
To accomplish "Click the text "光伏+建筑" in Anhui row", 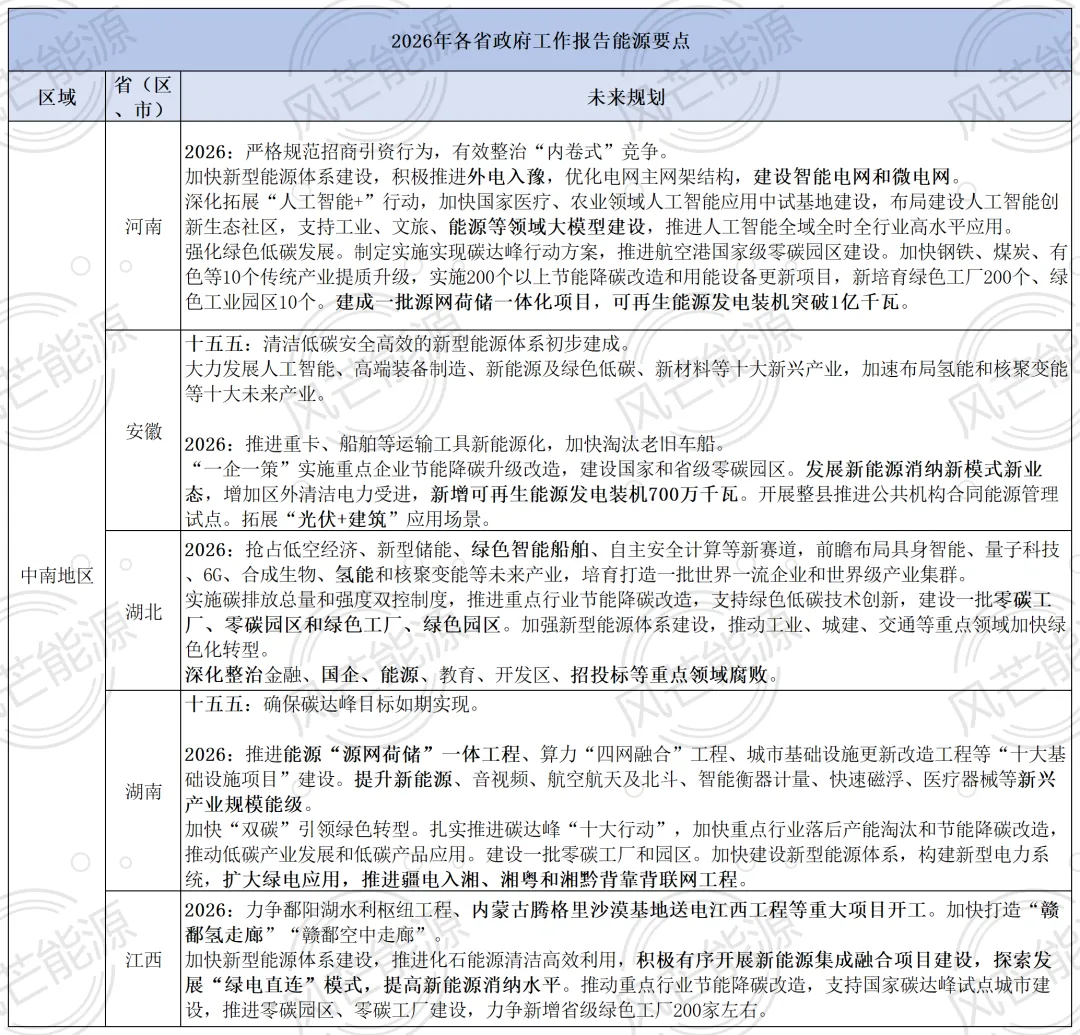I will 343,519.
